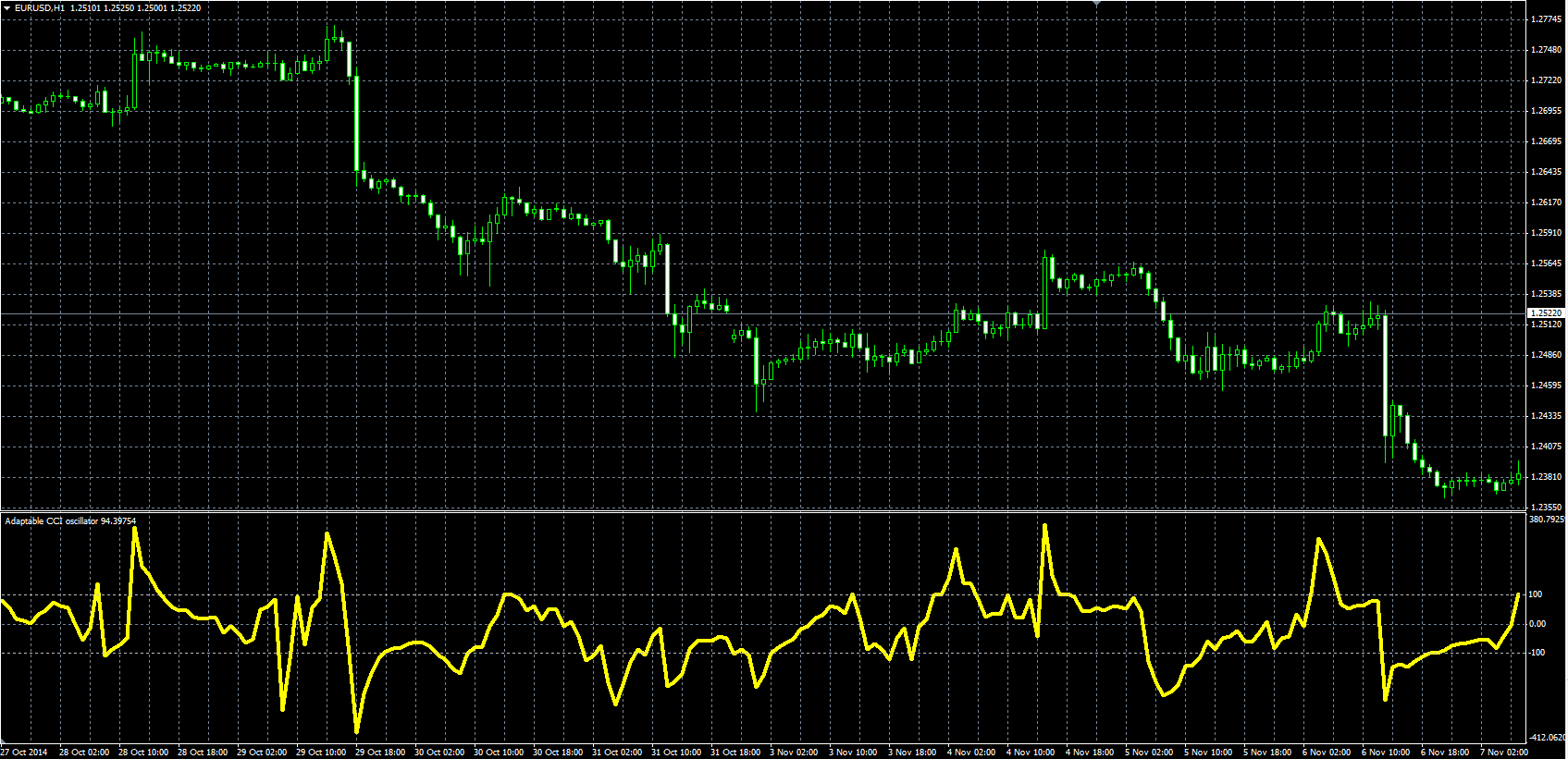Click price axis value 1.25645

point(1546,263)
